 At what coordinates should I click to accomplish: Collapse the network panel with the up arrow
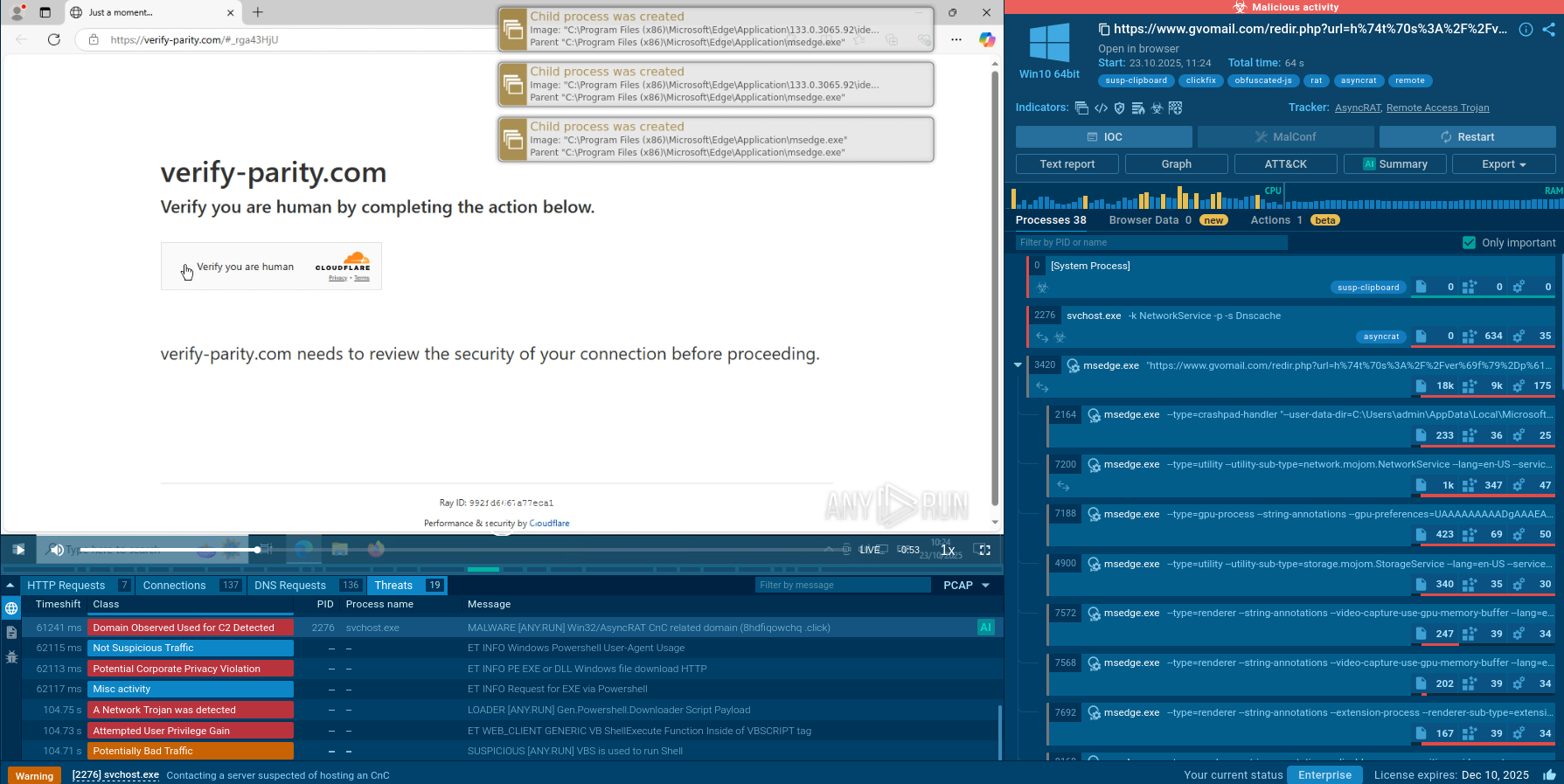coord(10,586)
